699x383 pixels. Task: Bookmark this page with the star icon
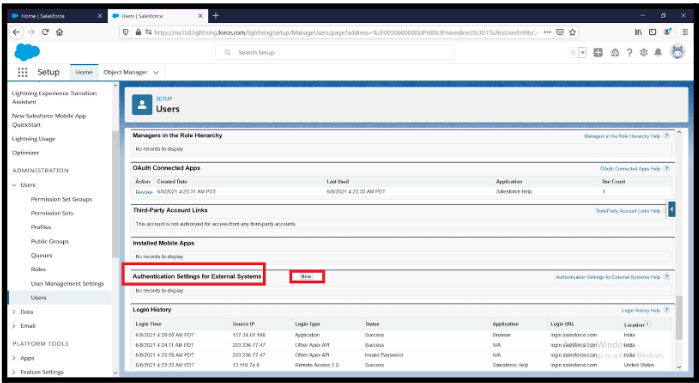(573, 32)
